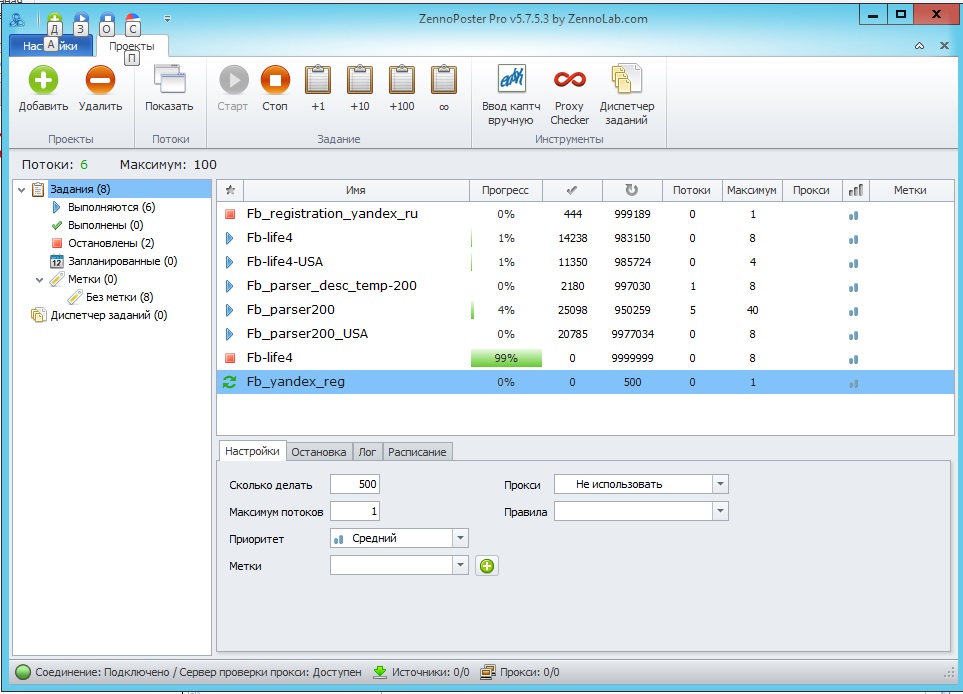Open the Приоритет dropdown

click(x=460, y=538)
